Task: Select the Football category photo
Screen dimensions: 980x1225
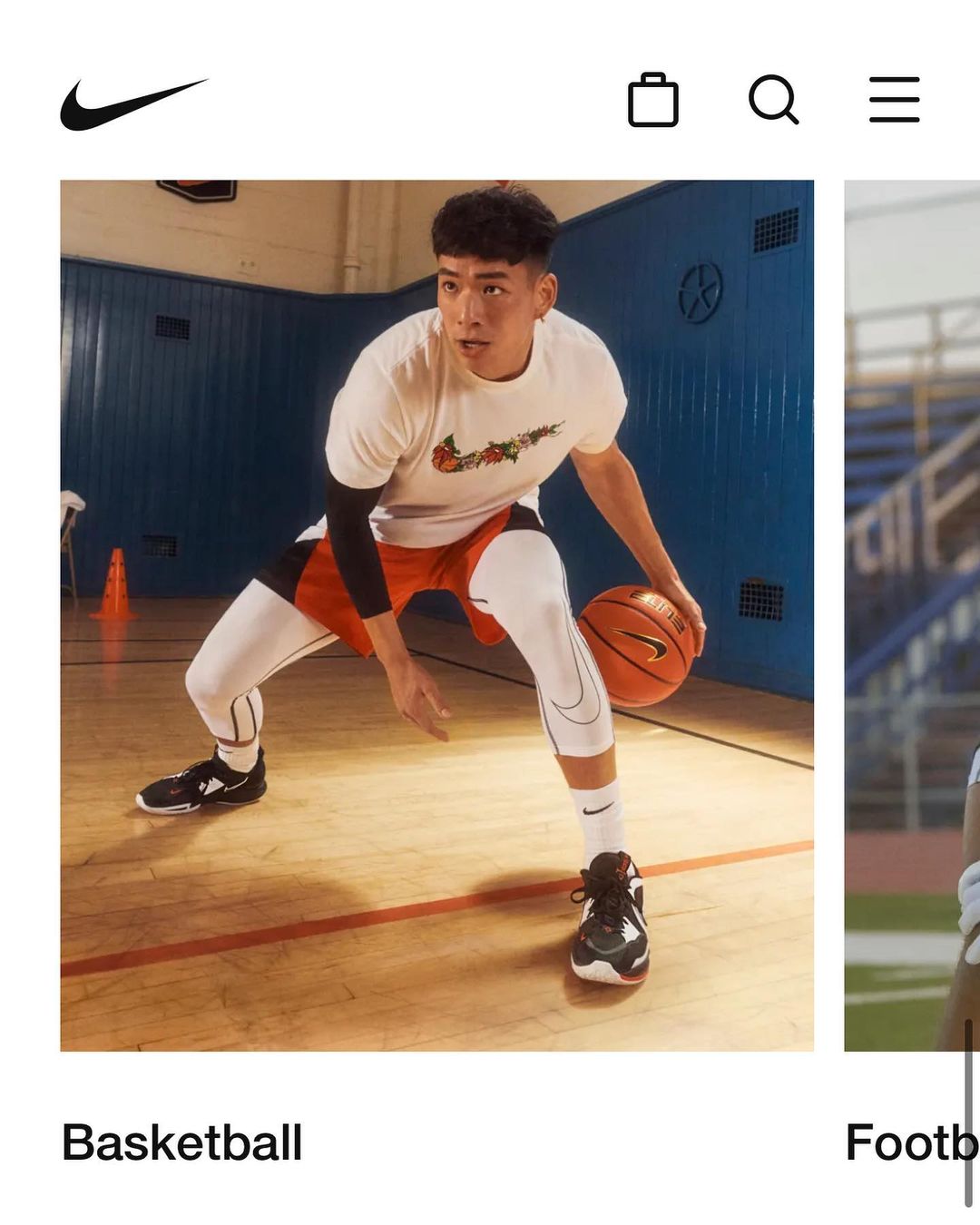Action: (912, 615)
